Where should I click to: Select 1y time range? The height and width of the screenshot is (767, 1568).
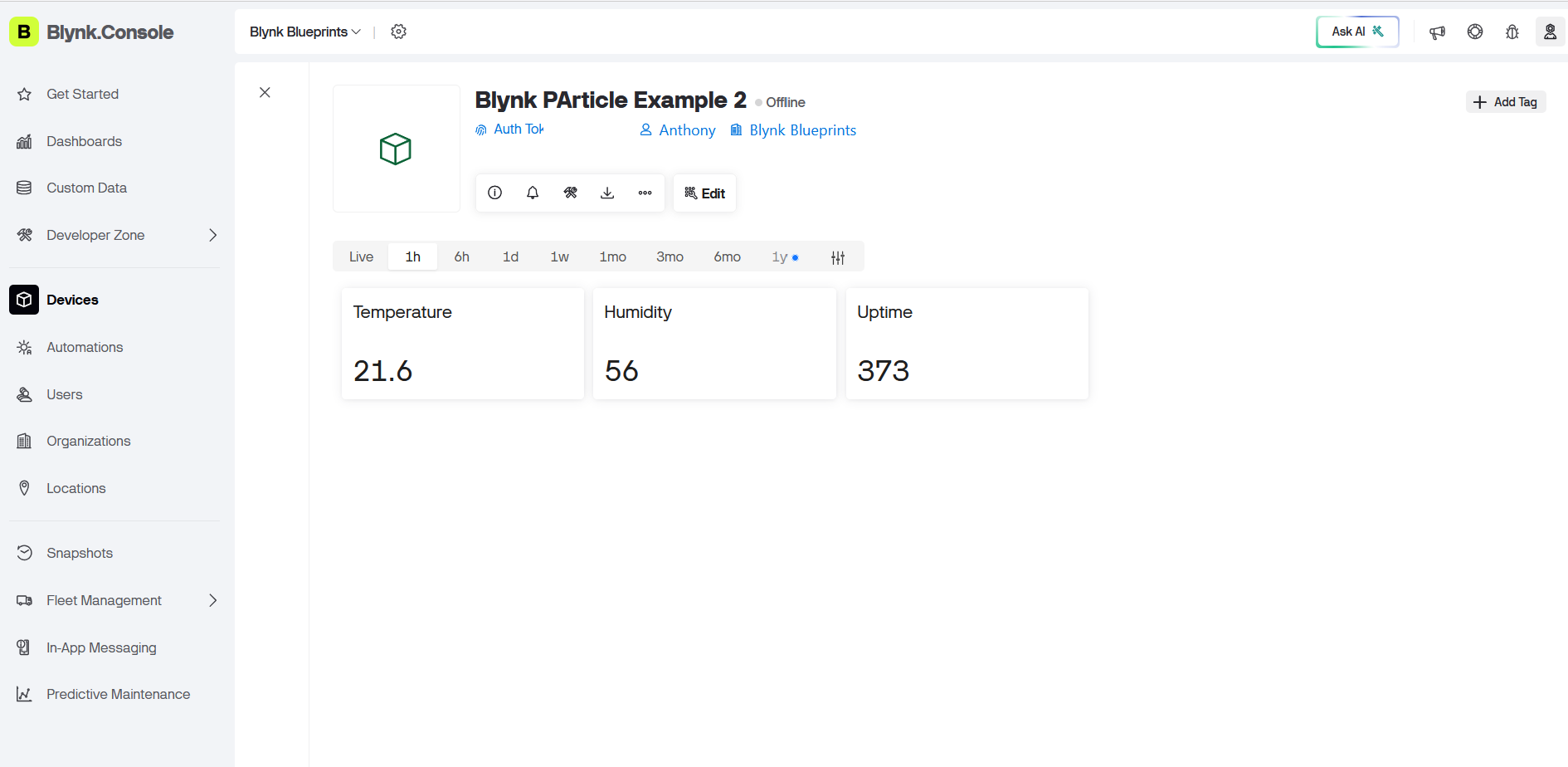(x=785, y=256)
